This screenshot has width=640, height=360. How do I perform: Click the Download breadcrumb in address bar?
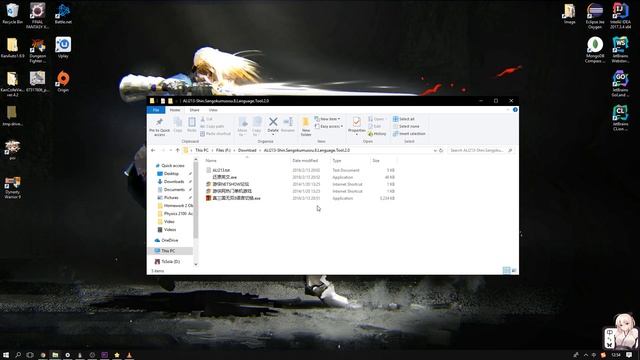click(x=247, y=151)
